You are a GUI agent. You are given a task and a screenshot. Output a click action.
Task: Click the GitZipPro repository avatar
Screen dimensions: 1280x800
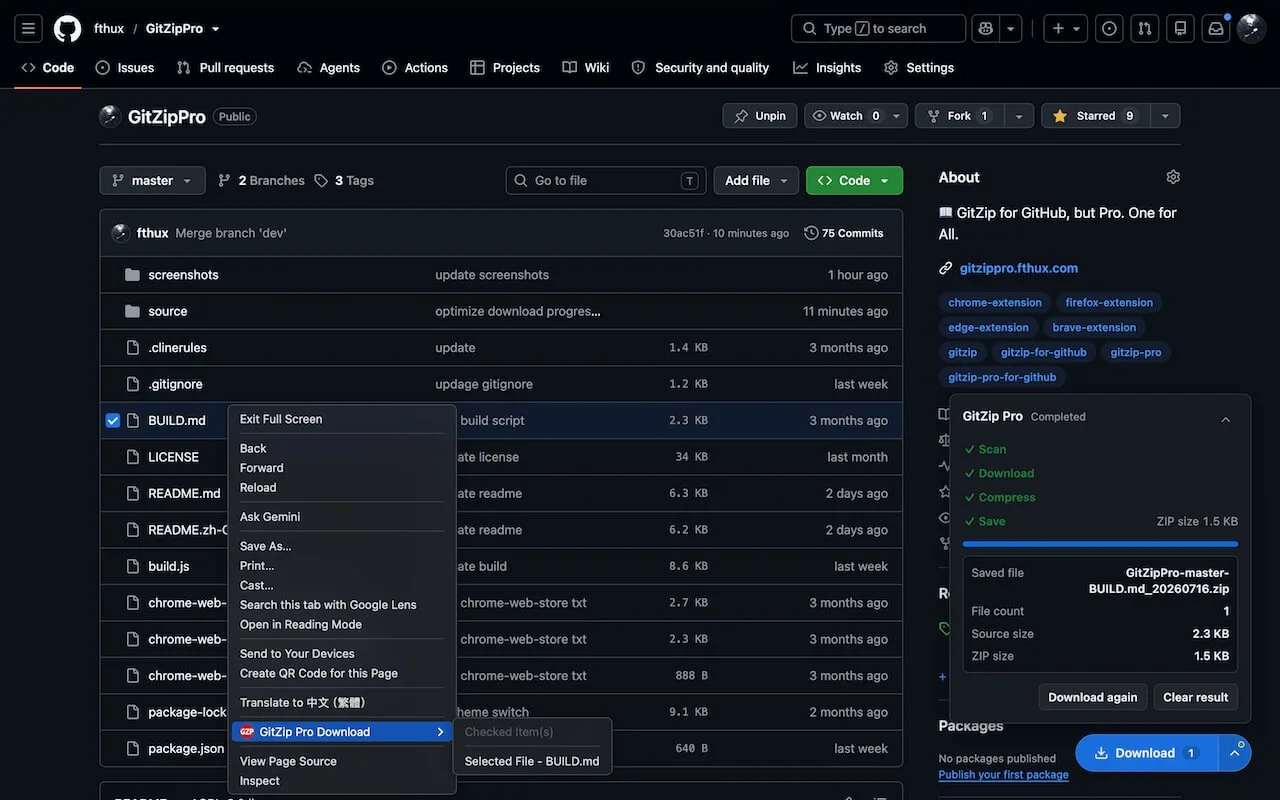(110, 116)
